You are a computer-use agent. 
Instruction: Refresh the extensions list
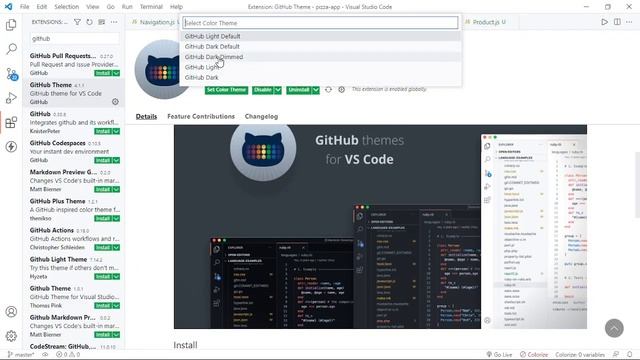point(89,22)
